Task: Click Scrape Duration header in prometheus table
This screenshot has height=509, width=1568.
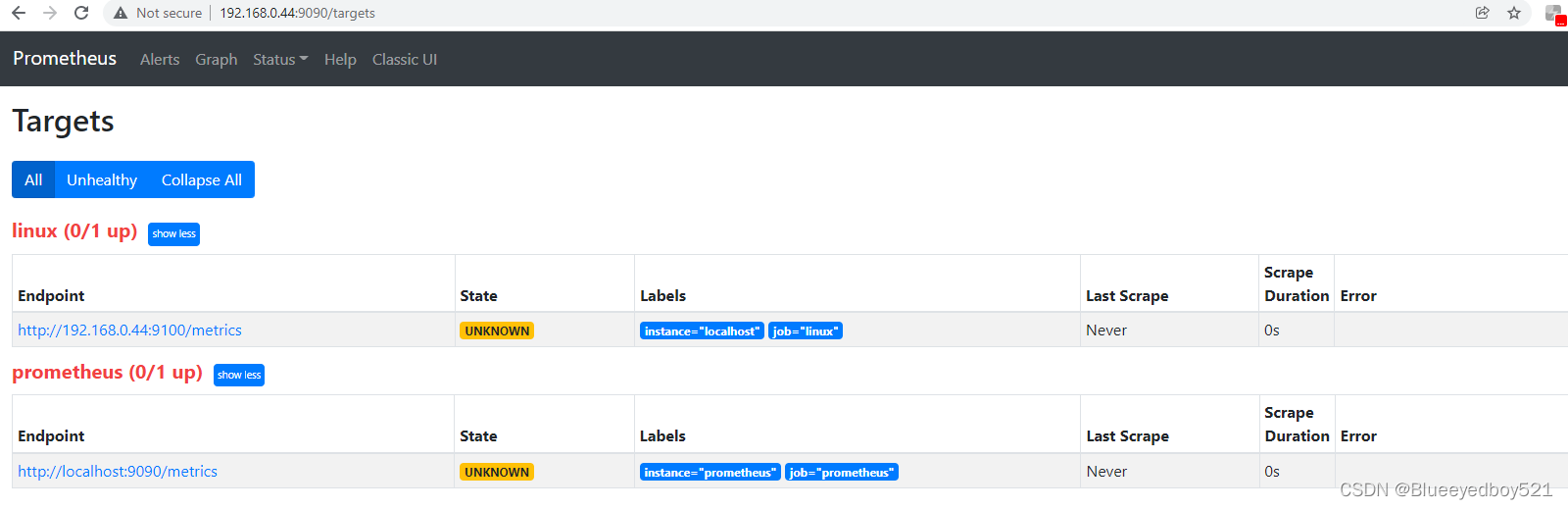Action: [1297, 425]
